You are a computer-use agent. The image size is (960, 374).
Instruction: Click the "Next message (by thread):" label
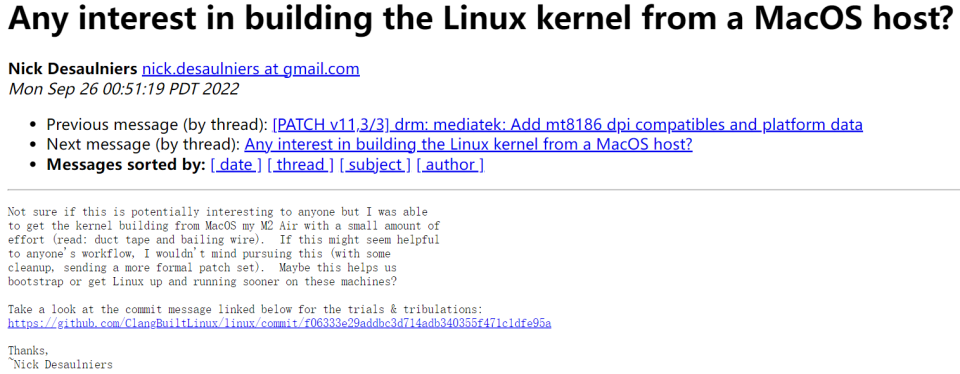[143, 145]
